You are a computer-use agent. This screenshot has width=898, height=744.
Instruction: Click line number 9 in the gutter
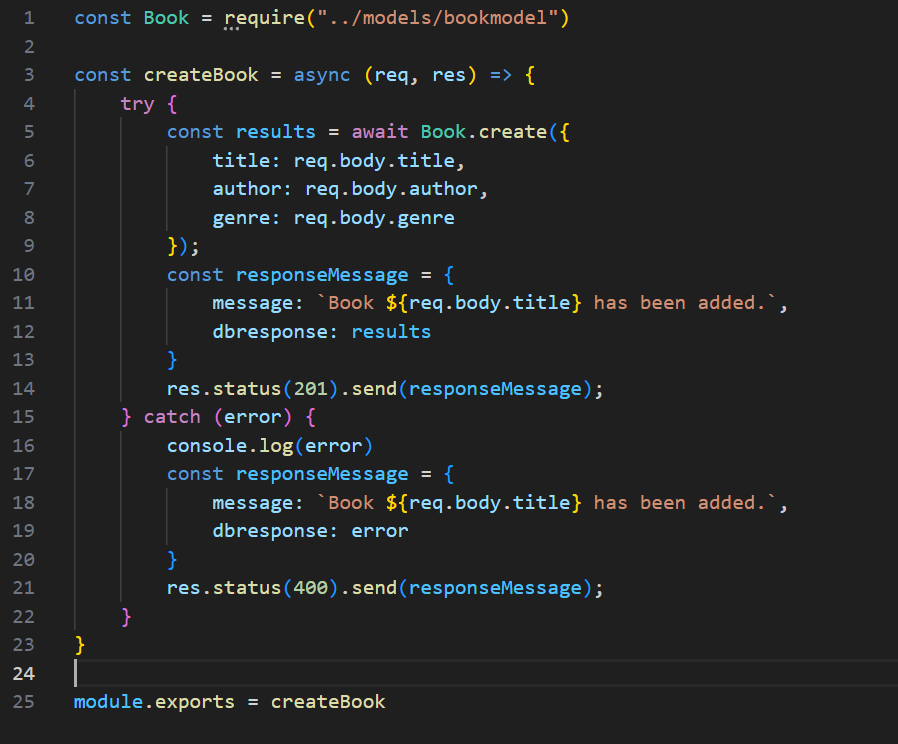click(29, 246)
